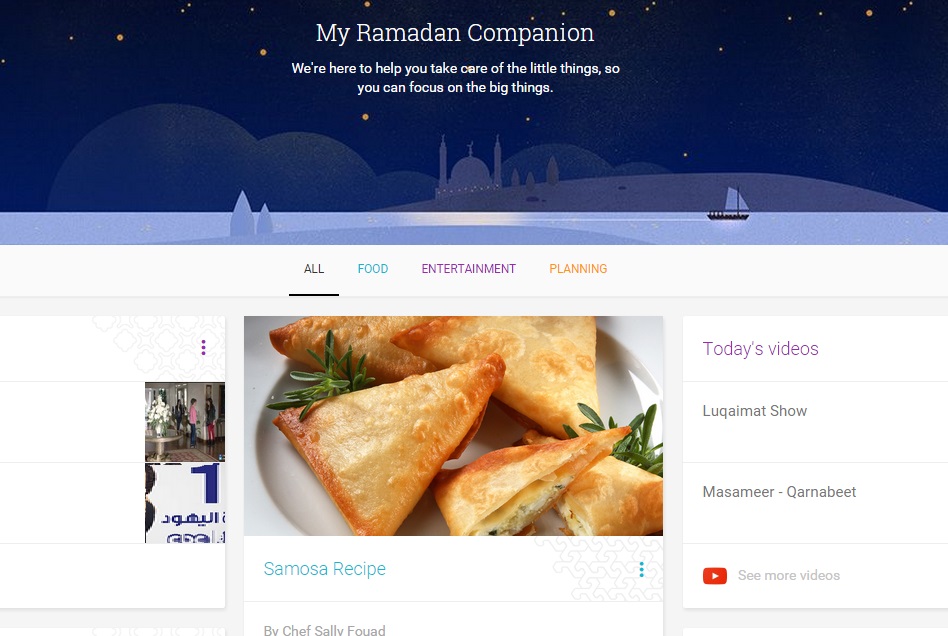Open the thumbnail with Arabic text and number 1
This screenshot has height=636, width=948.
tap(185, 503)
